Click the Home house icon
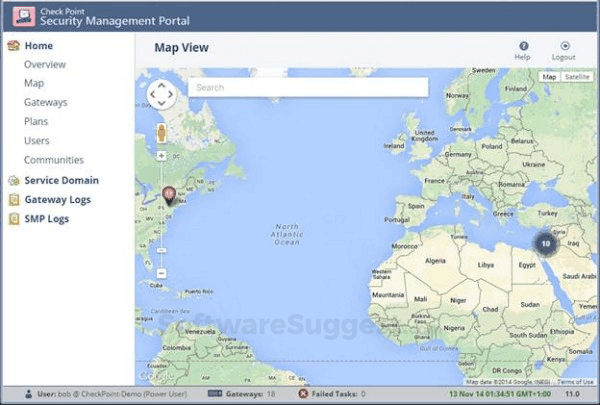The image size is (600, 405). pyautogui.click(x=14, y=46)
